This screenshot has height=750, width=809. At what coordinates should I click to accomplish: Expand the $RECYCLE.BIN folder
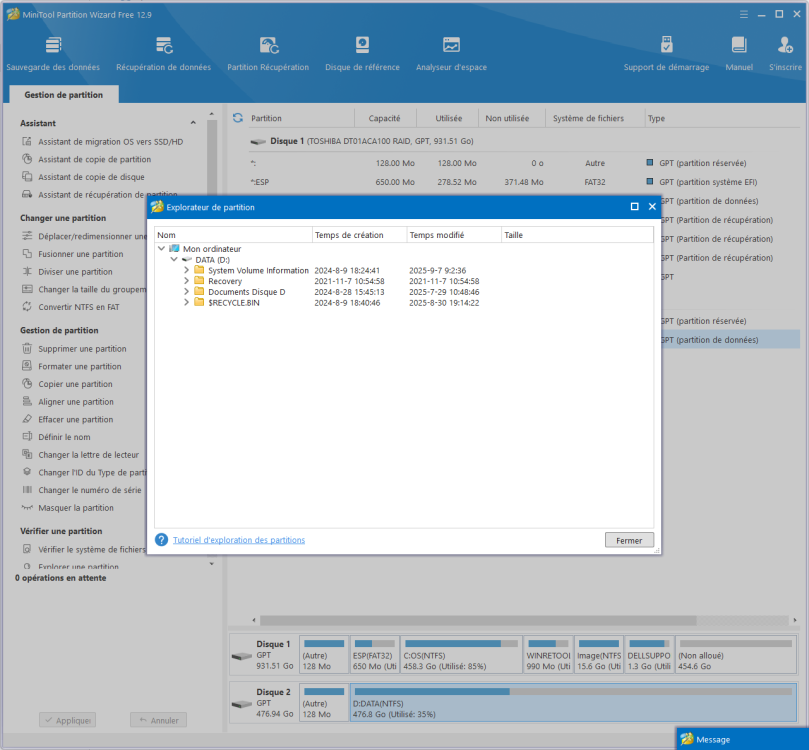click(x=186, y=303)
